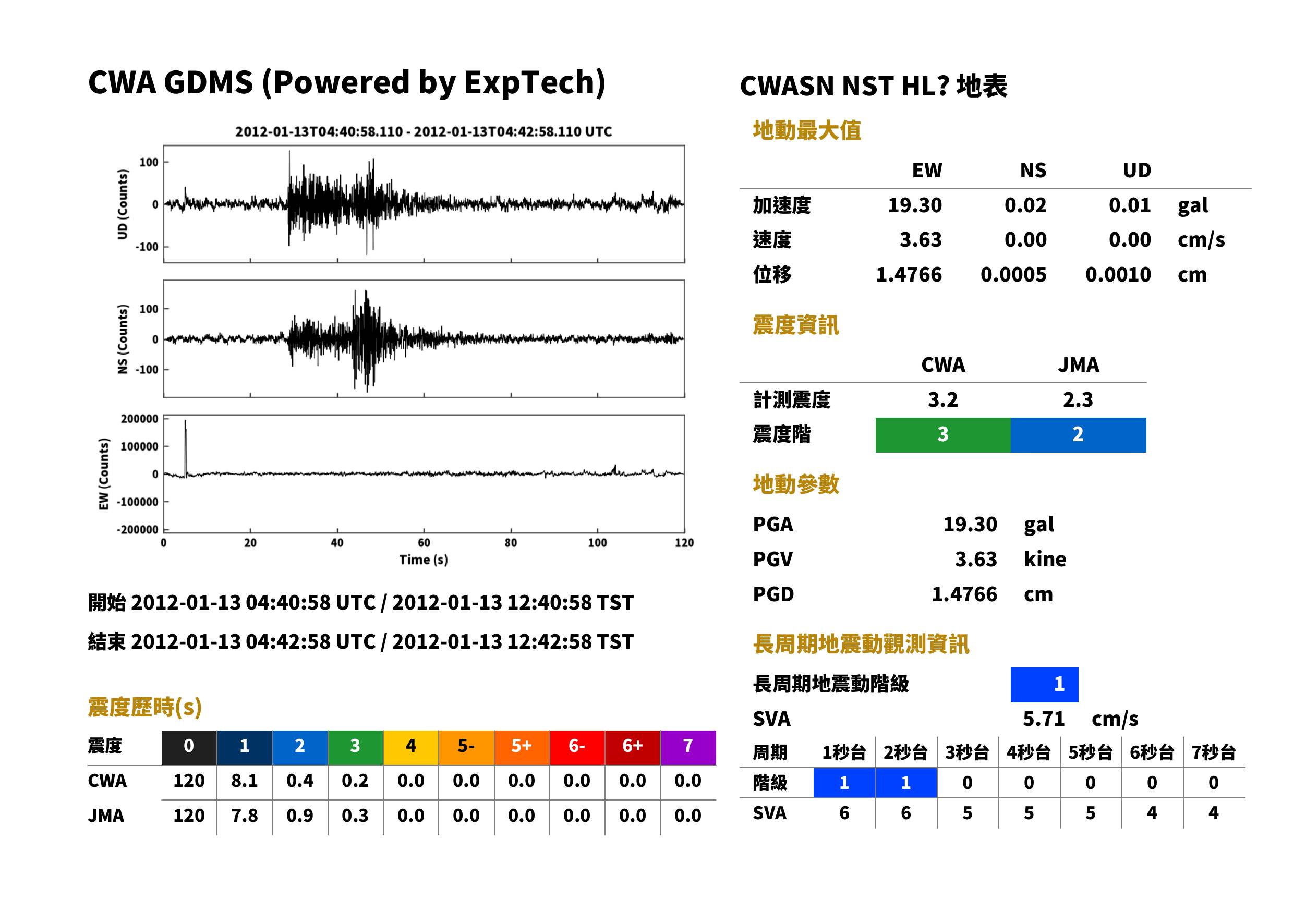
Task: Click the green CWA intensity level 3 box
Action: pos(942,435)
